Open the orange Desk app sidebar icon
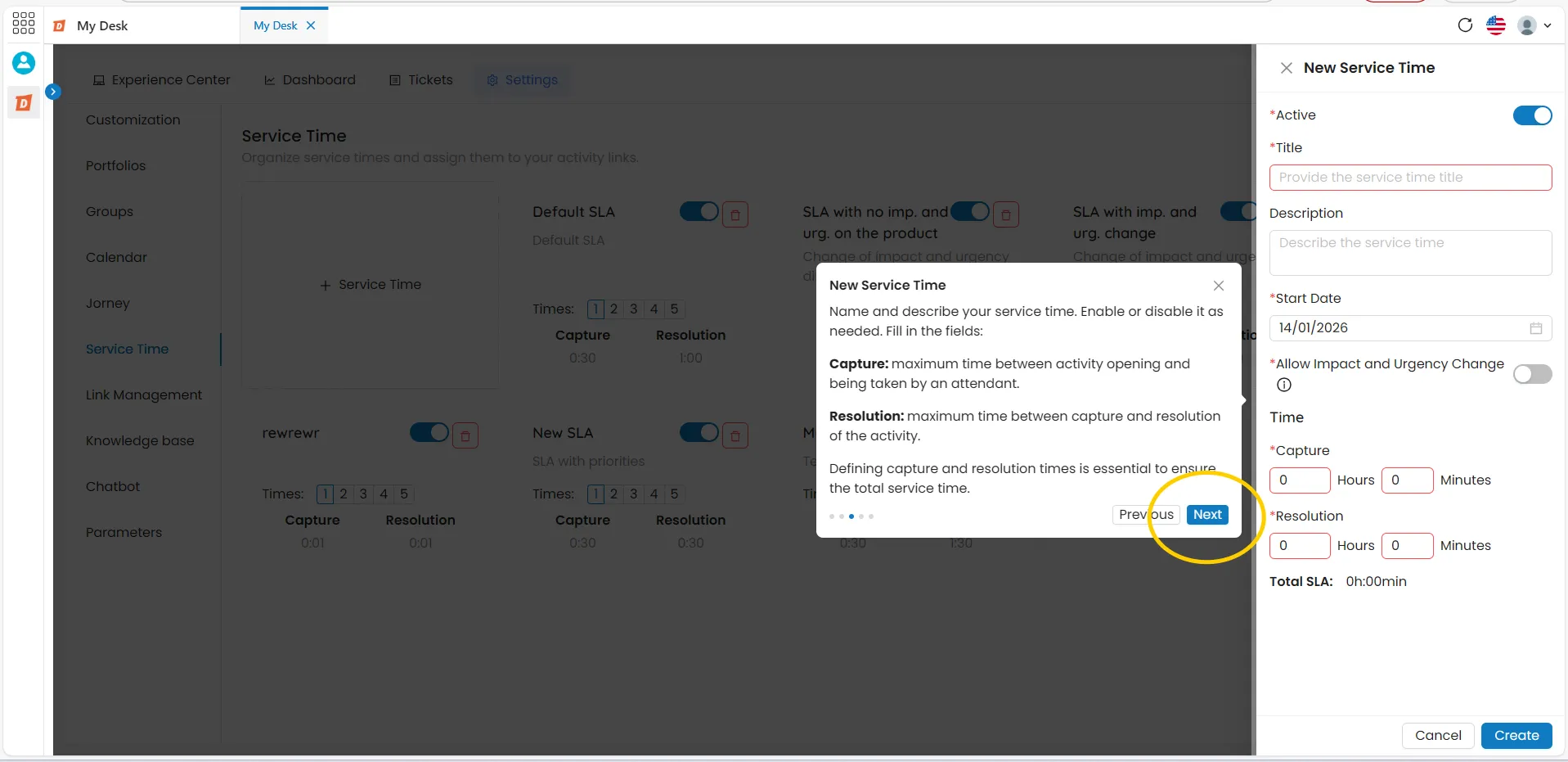 click(x=24, y=103)
